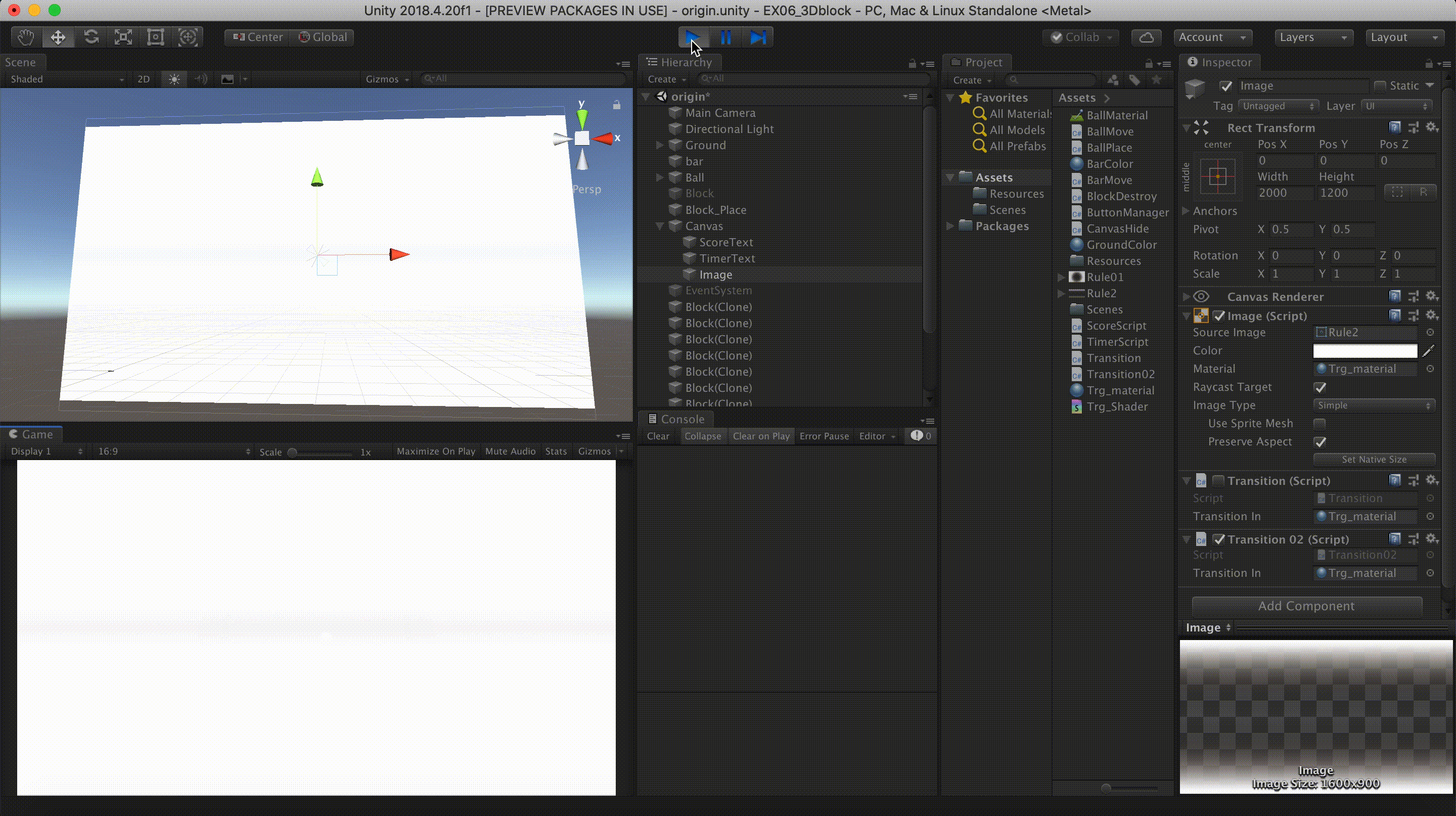This screenshot has width=1456, height=816.
Task: Select the Scale tool
Action: tap(123, 37)
